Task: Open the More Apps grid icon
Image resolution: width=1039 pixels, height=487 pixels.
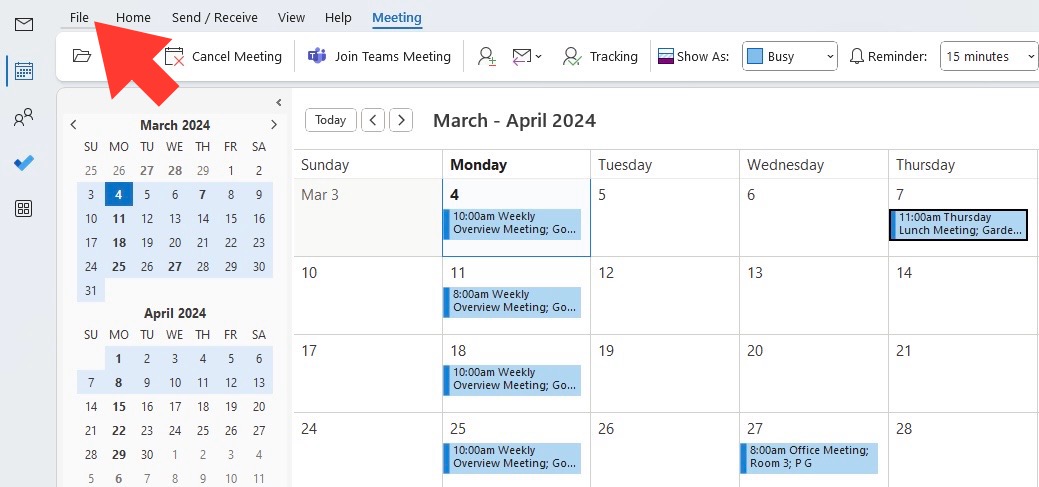Action: pos(24,209)
